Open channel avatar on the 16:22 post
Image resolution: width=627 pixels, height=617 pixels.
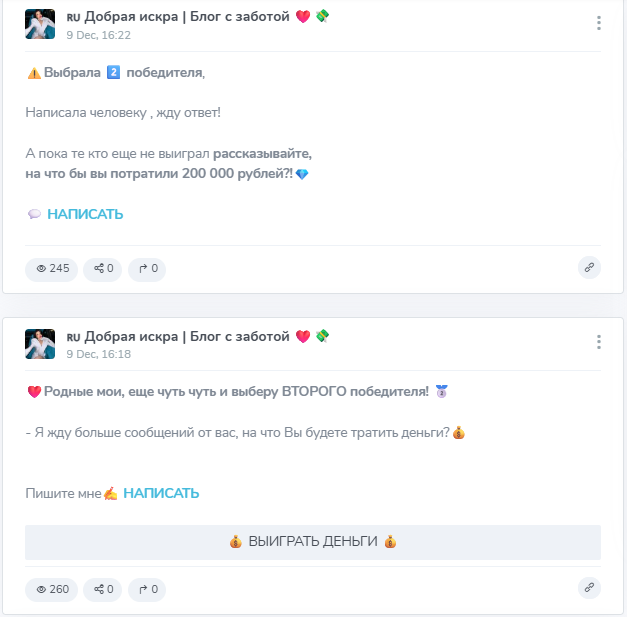[x=40, y=24]
